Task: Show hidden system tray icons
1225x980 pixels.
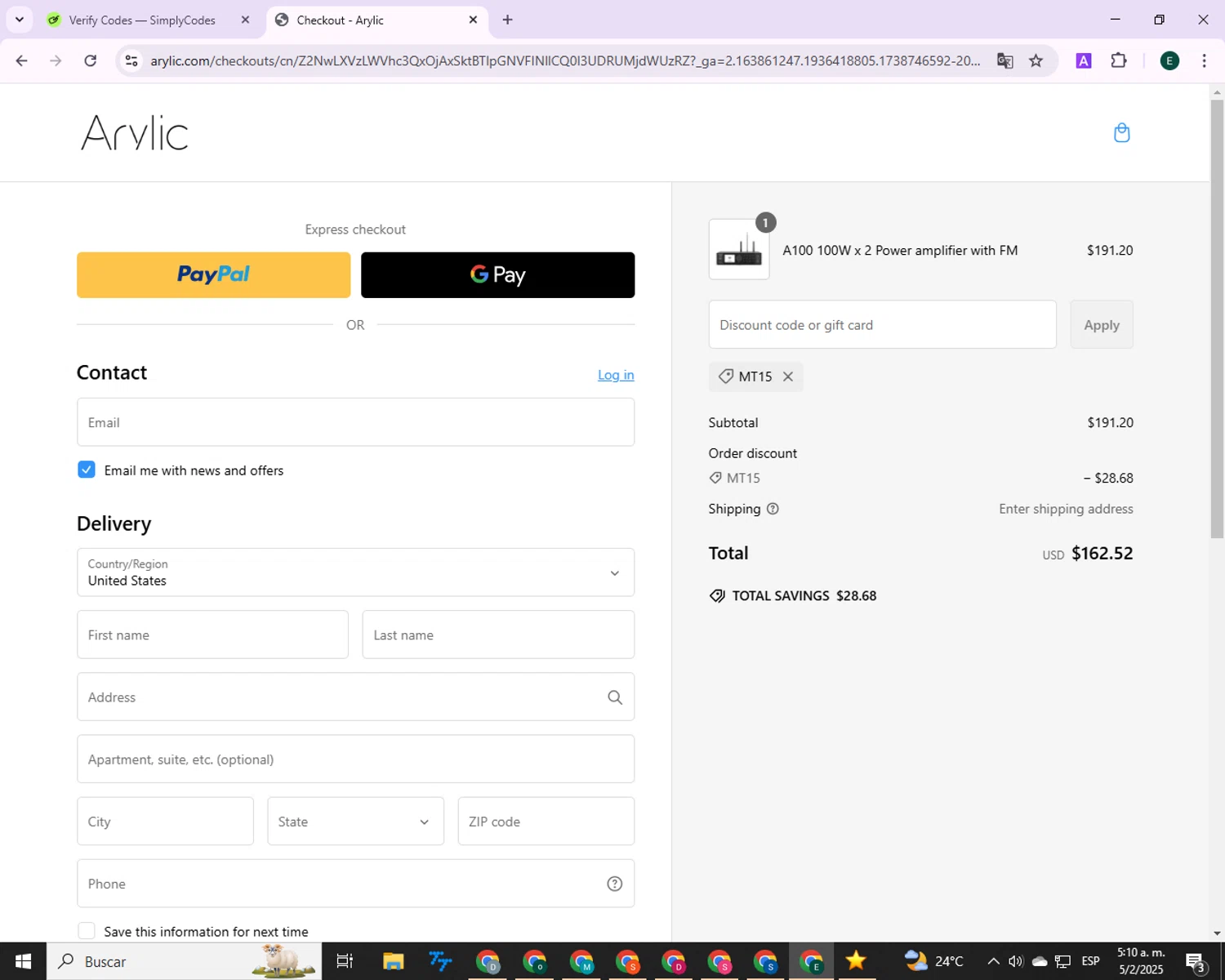Action: tap(993, 961)
